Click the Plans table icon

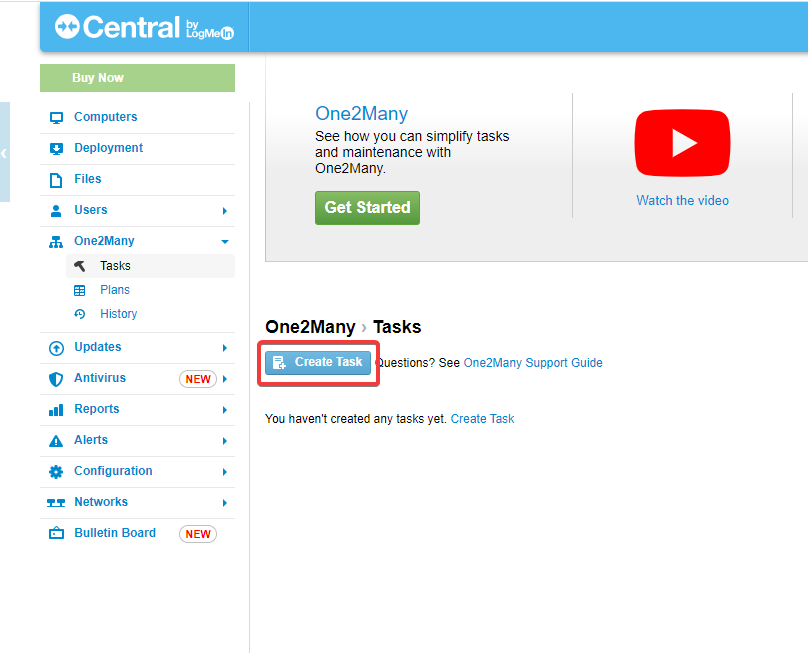[x=79, y=291]
